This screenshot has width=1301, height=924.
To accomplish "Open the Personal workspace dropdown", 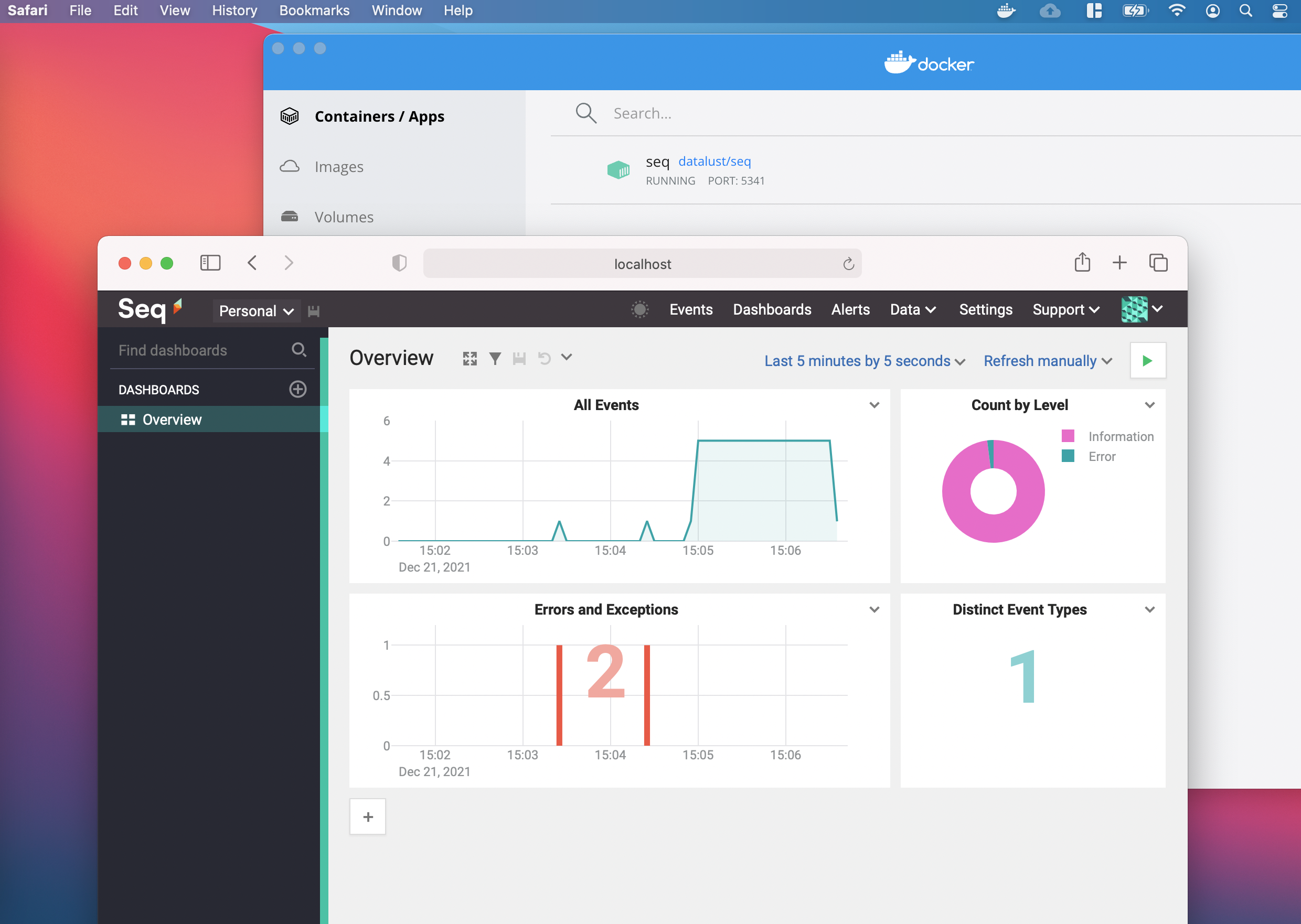I will (257, 310).
